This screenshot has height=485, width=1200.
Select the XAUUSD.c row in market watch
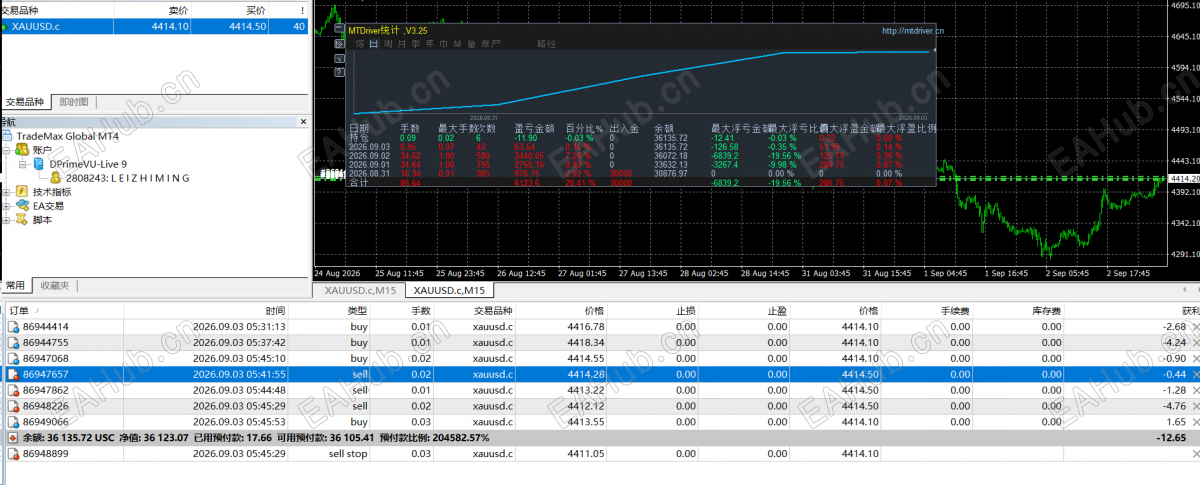(x=154, y=26)
